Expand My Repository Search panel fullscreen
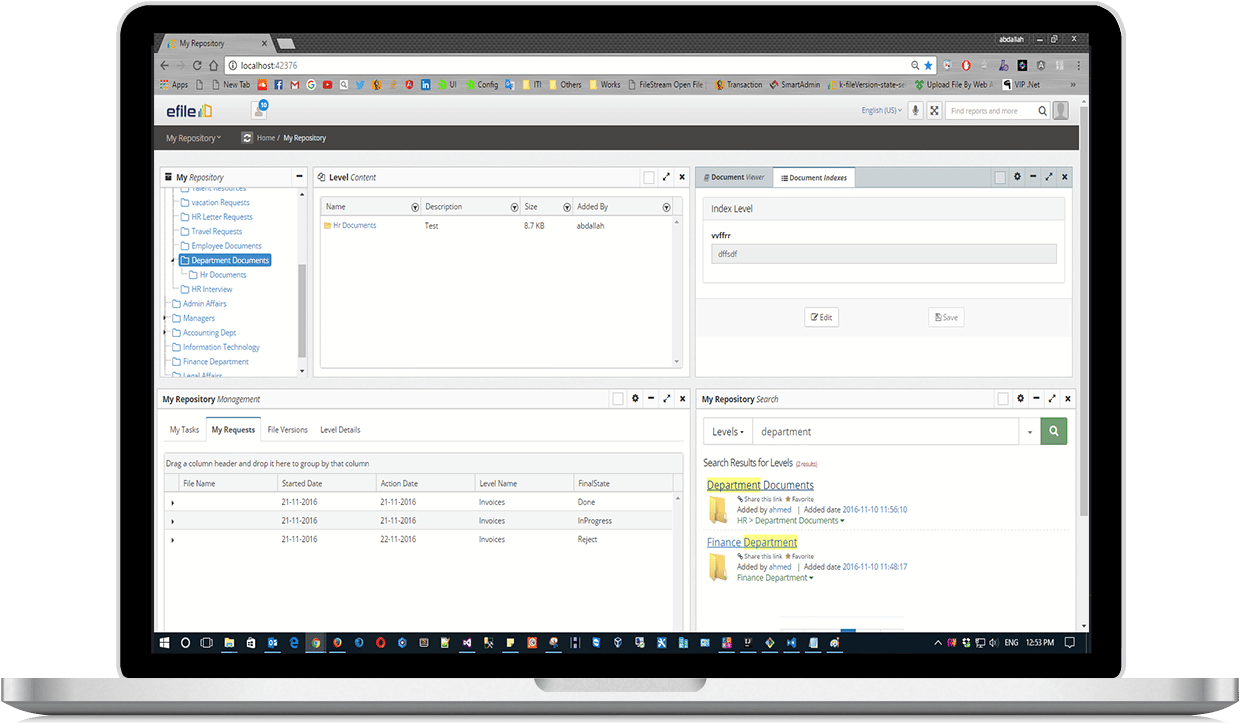1240x724 pixels. (x=1051, y=398)
